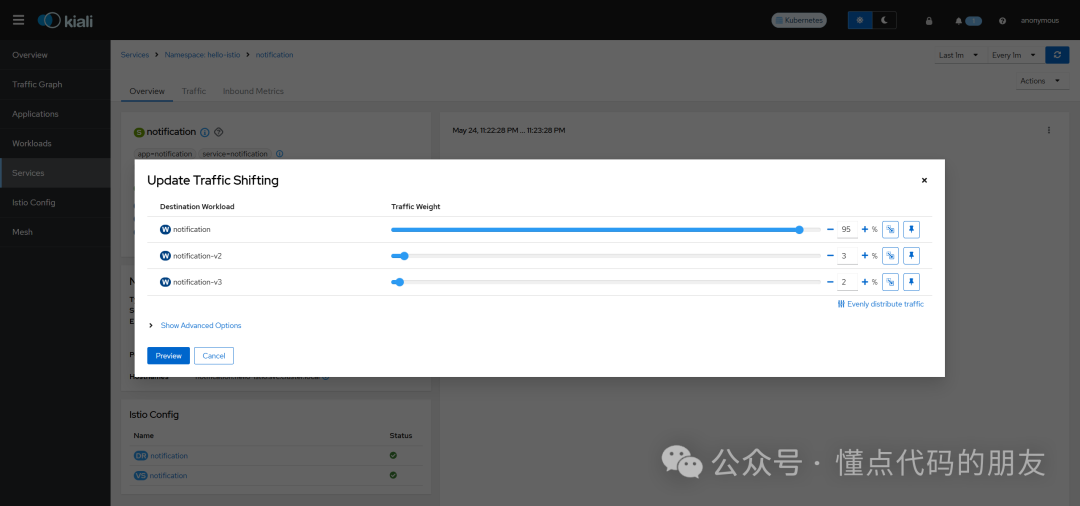Expand Show Advanced Options
This screenshot has width=1080, height=506.
(x=200, y=325)
